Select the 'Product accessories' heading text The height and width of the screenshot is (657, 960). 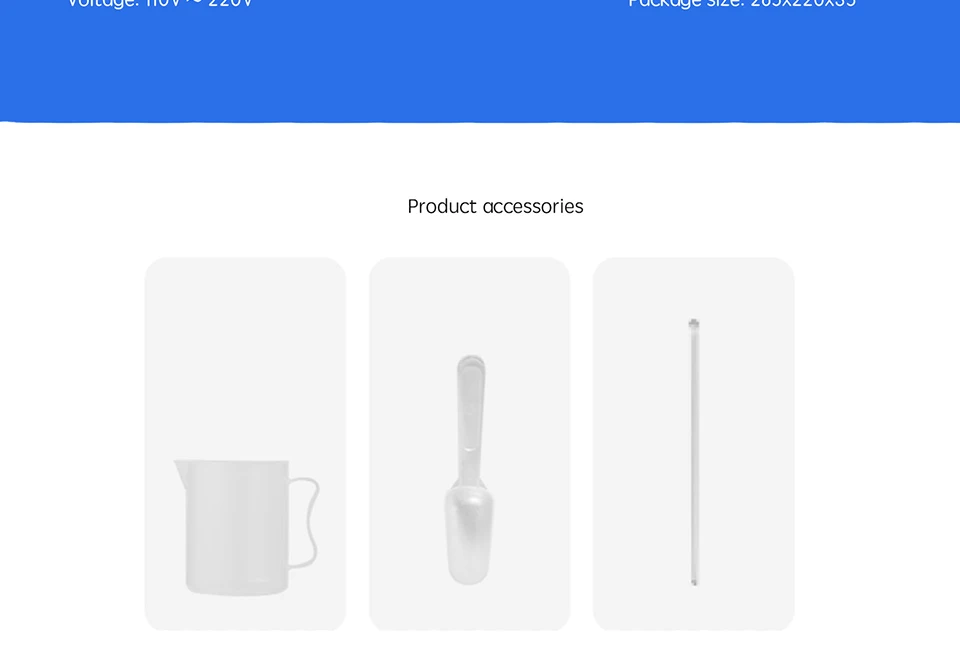[495, 206]
